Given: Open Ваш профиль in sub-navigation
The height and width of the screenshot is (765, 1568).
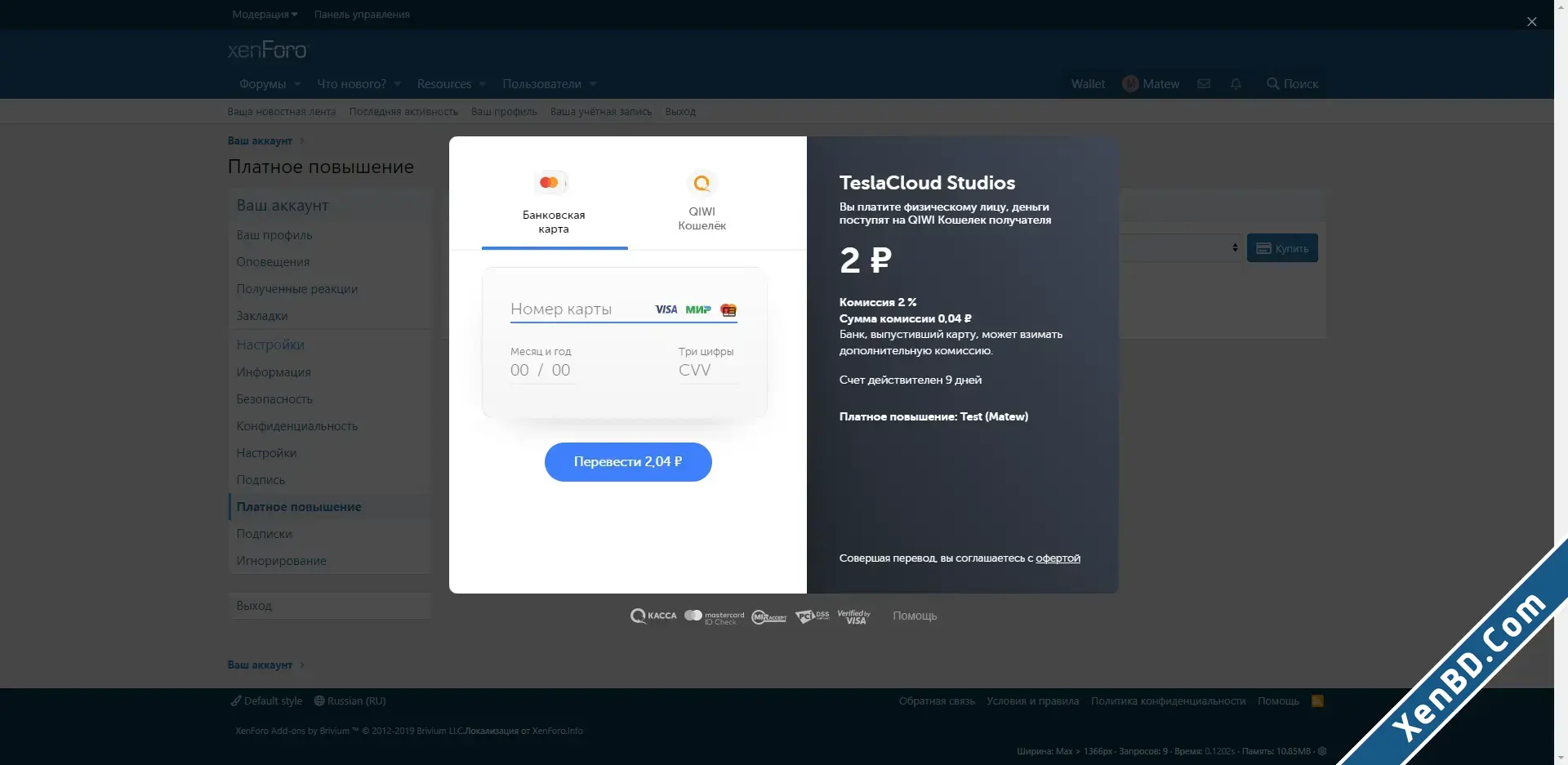Looking at the screenshot, I should tap(504, 112).
